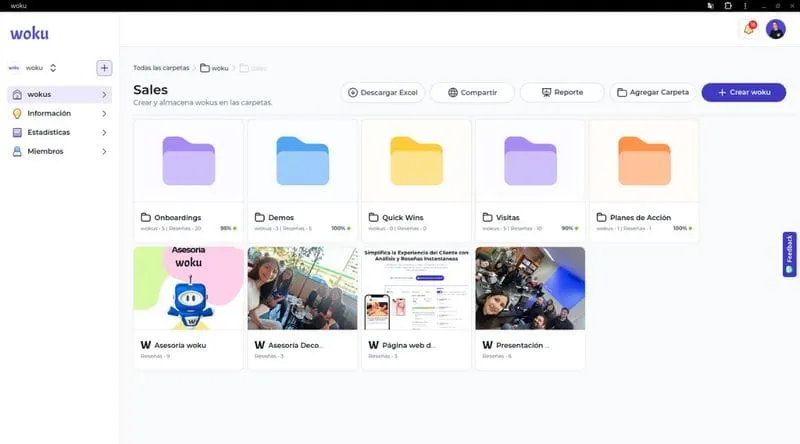Expand the wokus chevron
The height and width of the screenshot is (444, 800).
(x=104, y=94)
